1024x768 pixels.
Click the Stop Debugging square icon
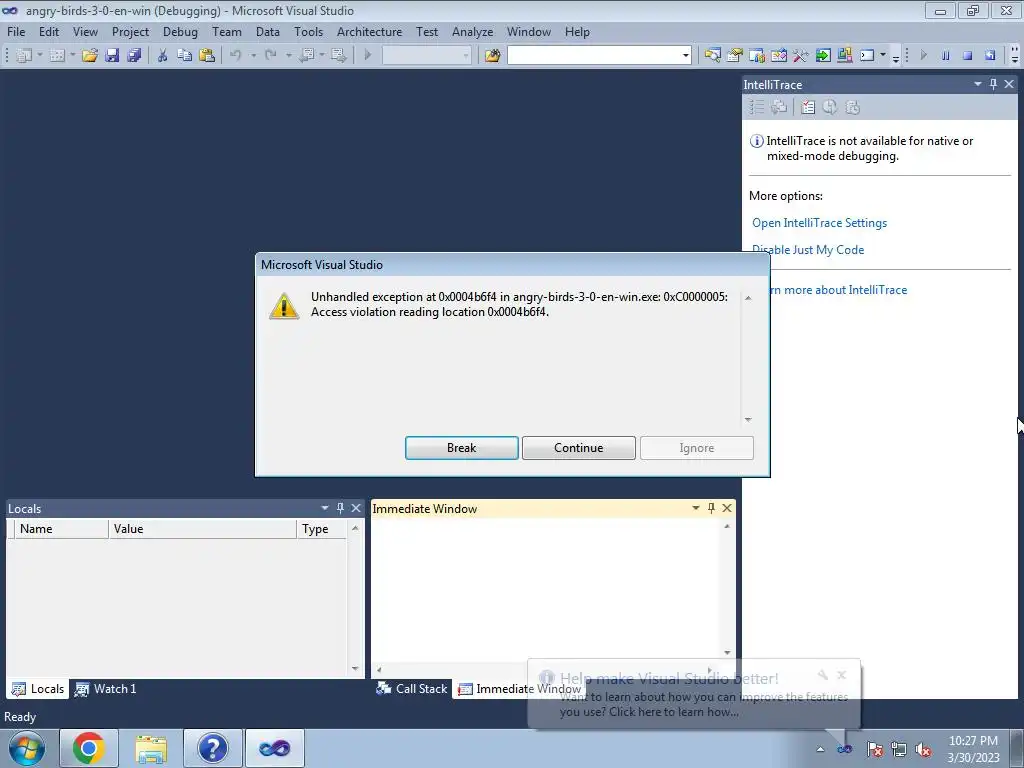coord(967,56)
